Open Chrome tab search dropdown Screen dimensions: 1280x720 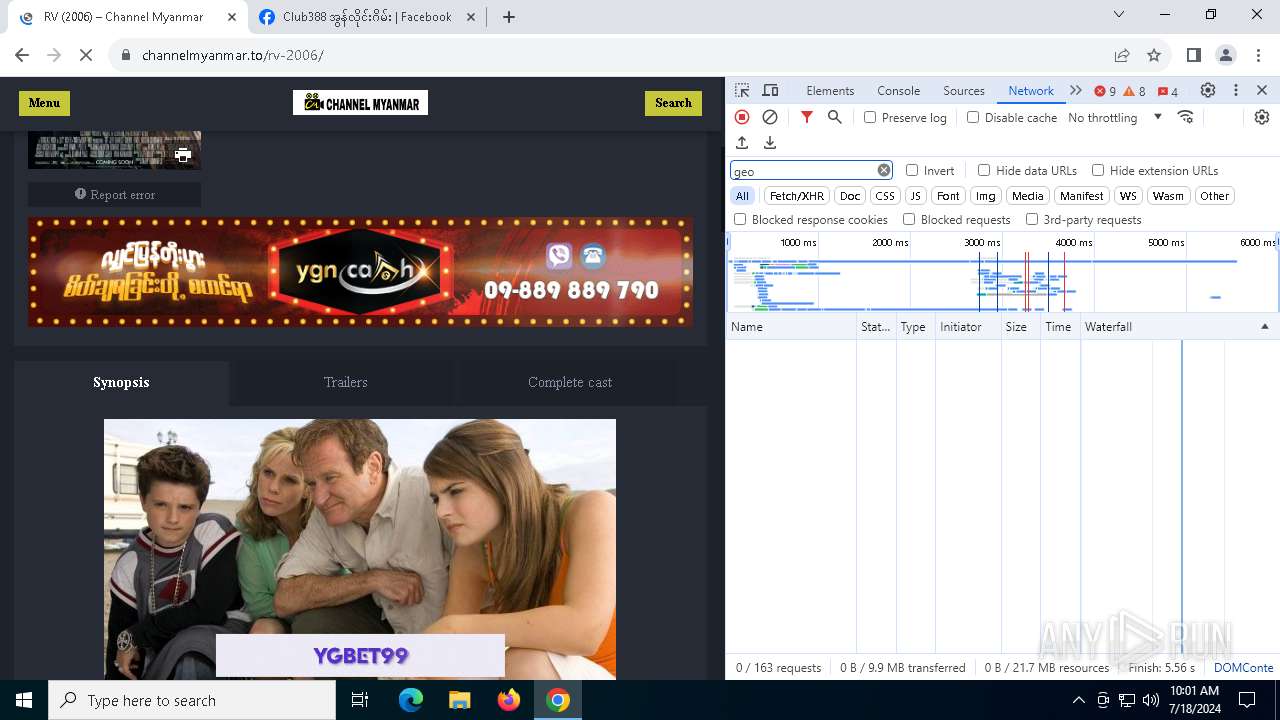click(x=1119, y=15)
